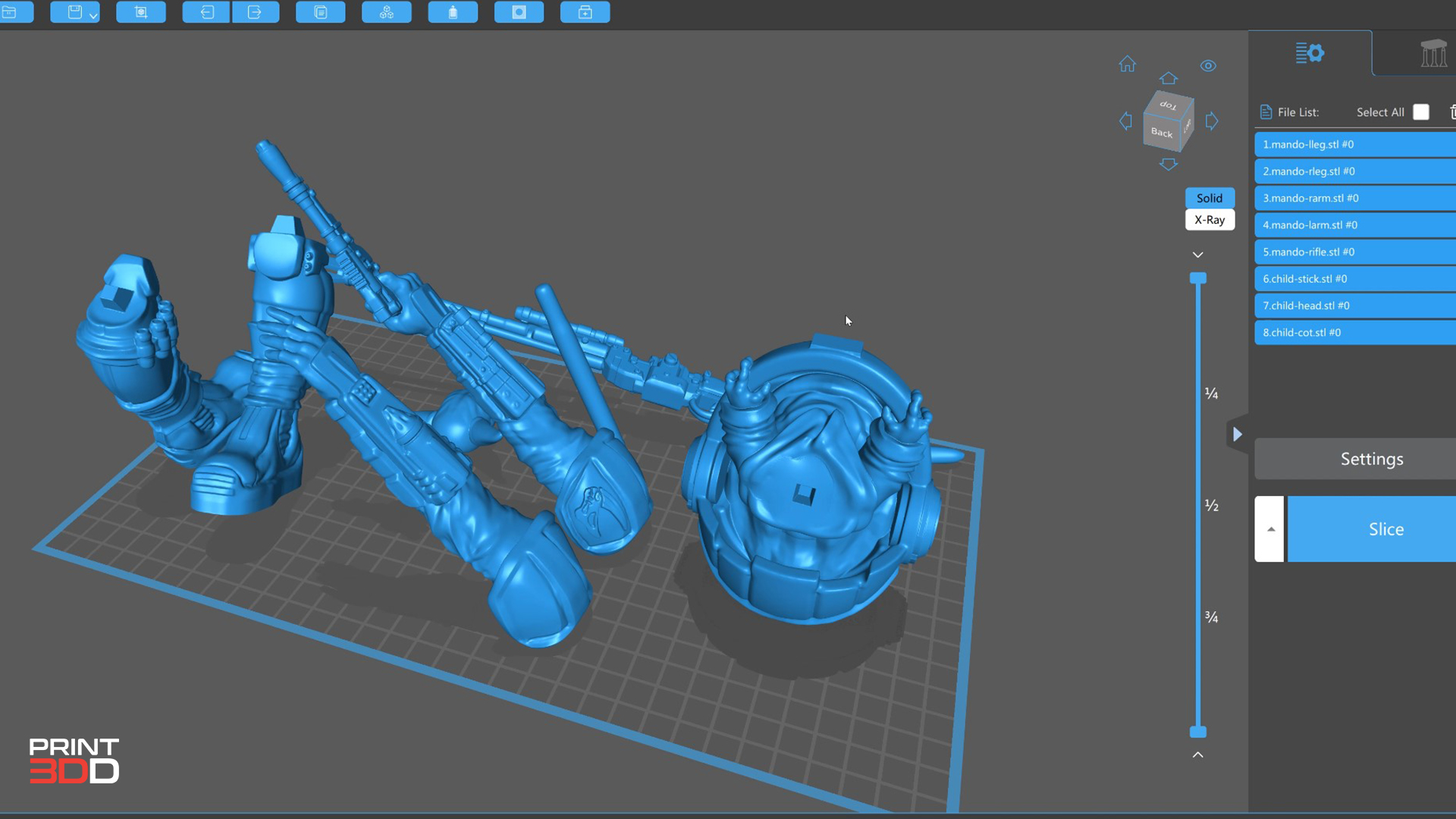Click the Back face of view cube
Screen dimensions: 1456x819
coord(1162,132)
